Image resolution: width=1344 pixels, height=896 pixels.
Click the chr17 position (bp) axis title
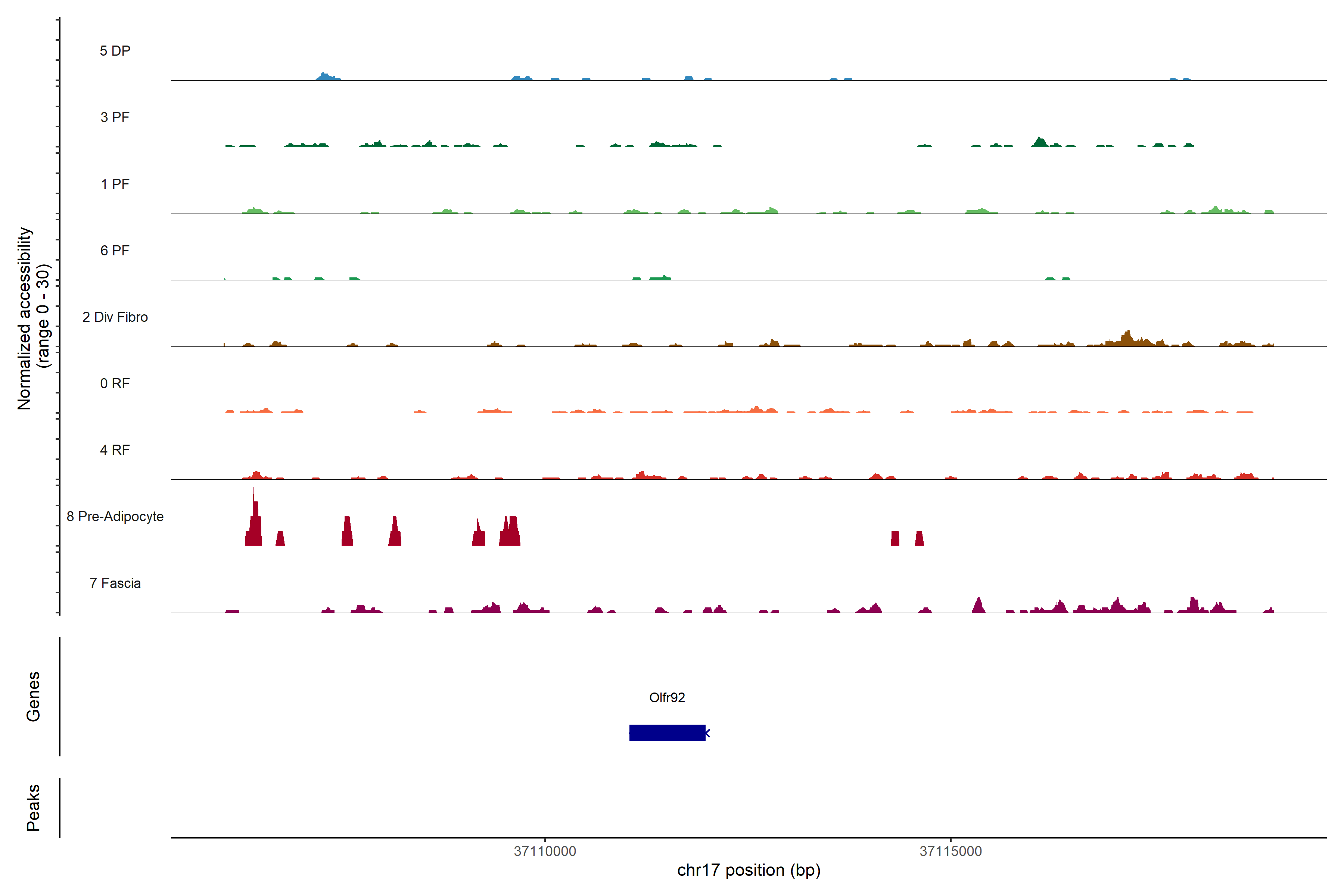coord(749,870)
